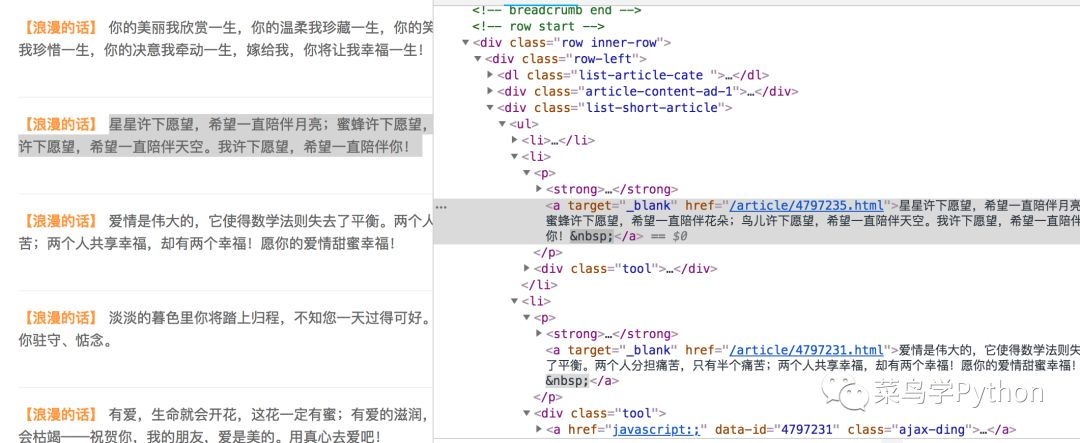Collapse the p node above article 4797235 link

(x=528, y=172)
